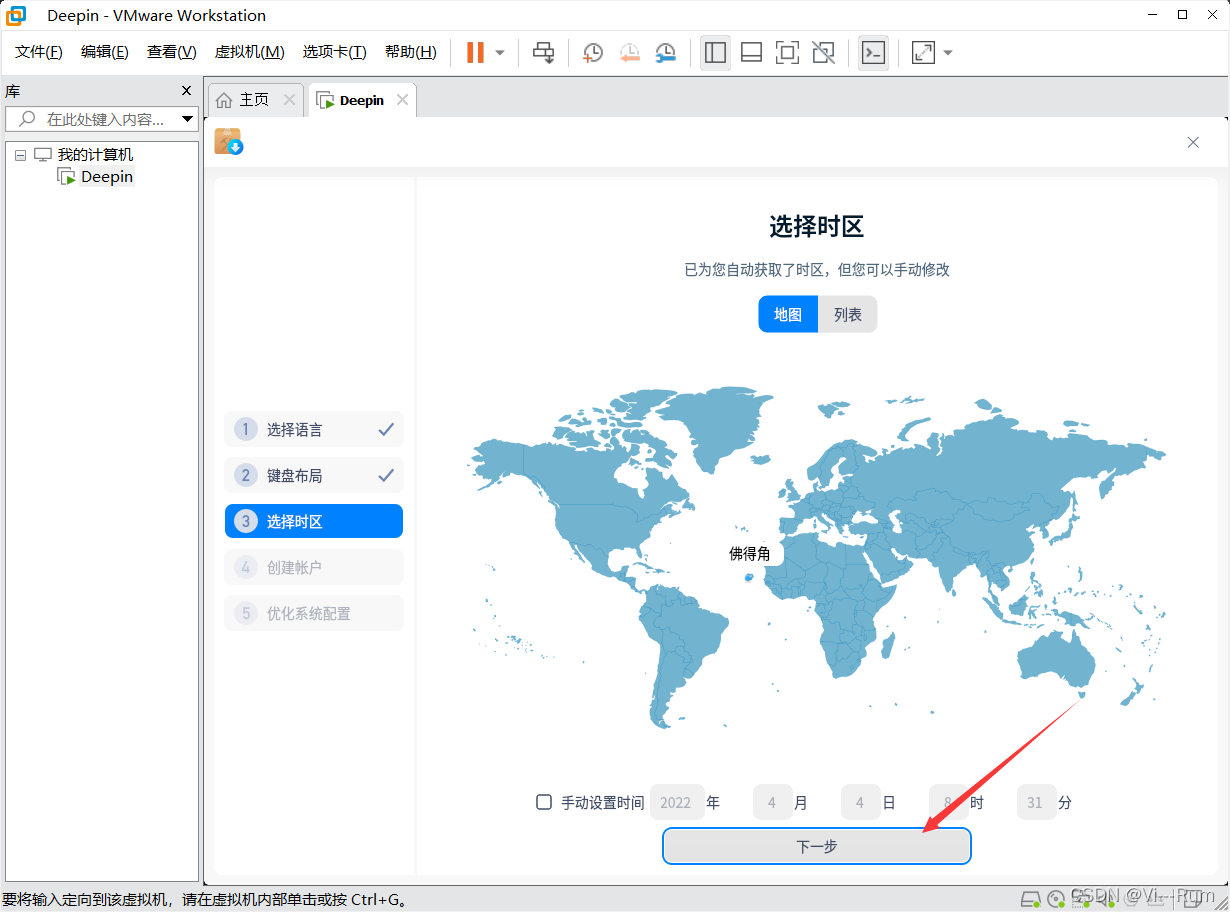This screenshot has width=1230, height=912.
Task: Open the 文件(F) menu
Action: pyautogui.click(x=39, y=52)
